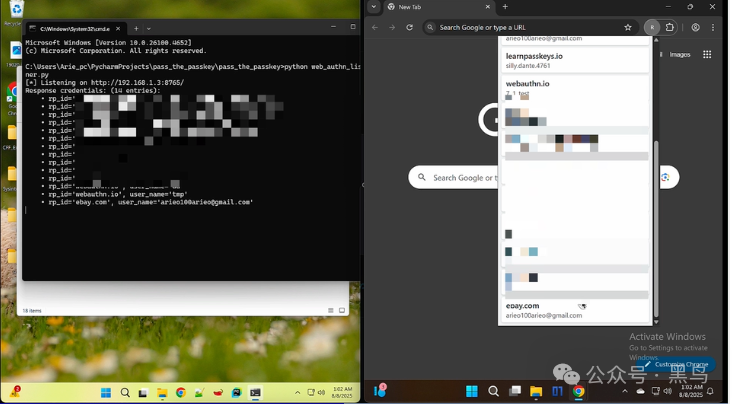Open OneDrive cloud tray icon
732x404 pixels.
click(x=640, y=391)
